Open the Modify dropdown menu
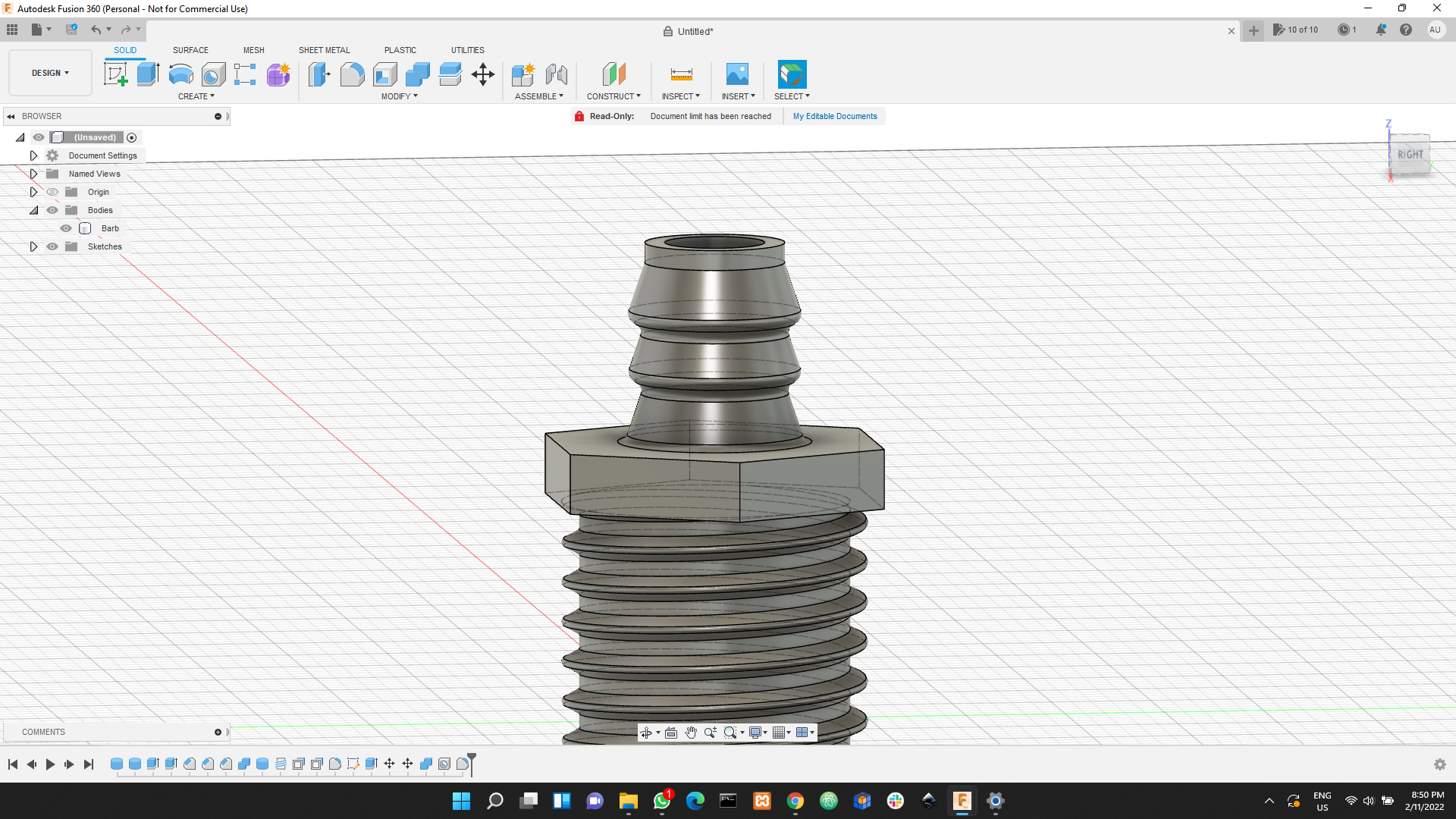Screen dimensions: 1456x819 click(x=399, y=96)
